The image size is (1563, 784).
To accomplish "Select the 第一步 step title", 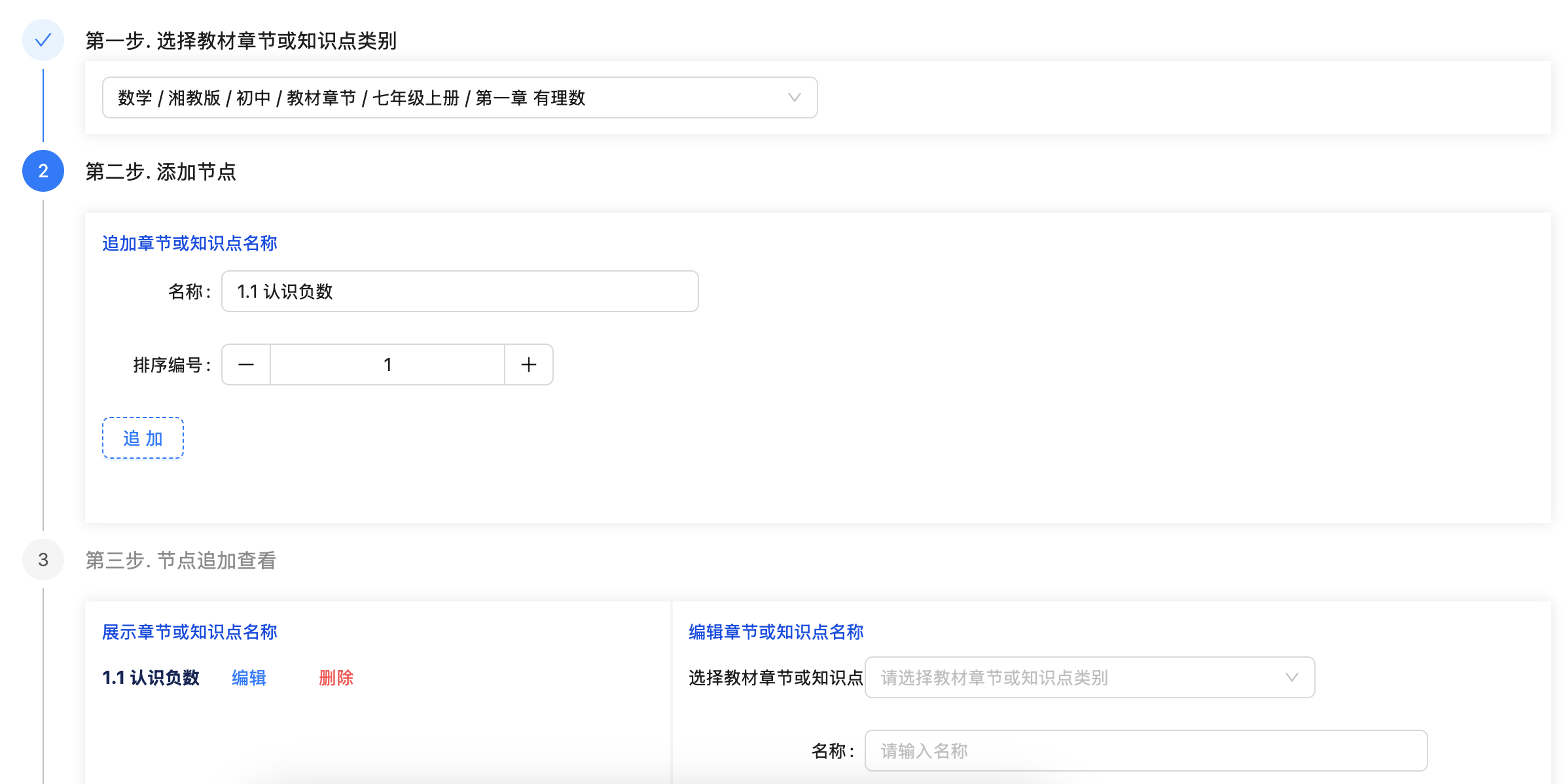I will coord(241,41).
